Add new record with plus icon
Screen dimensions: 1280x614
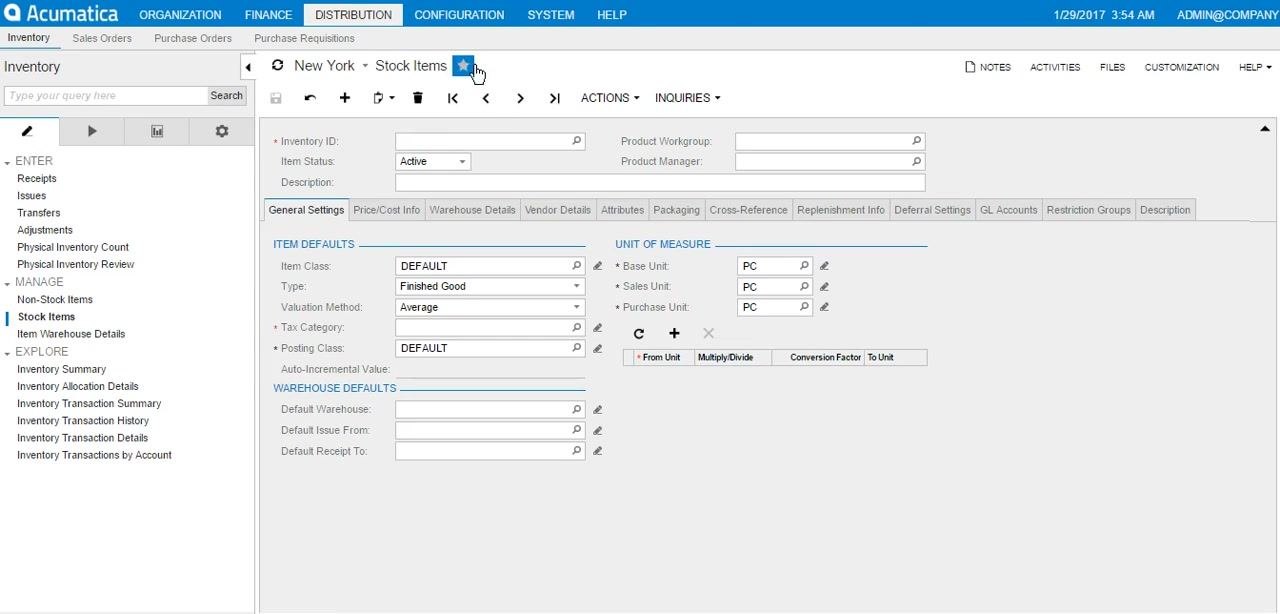(x=345, y=98)
